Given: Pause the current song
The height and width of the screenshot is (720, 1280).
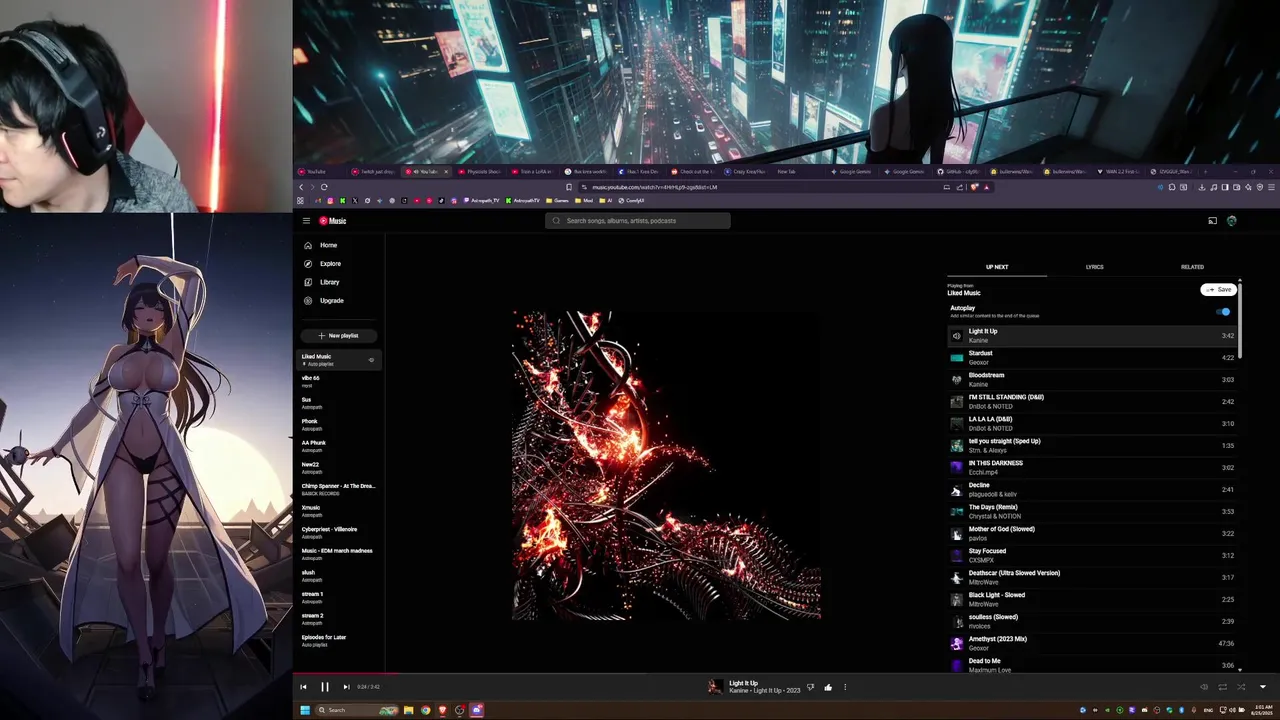Looking at the screenshot, I should click(x=324, y=687).
